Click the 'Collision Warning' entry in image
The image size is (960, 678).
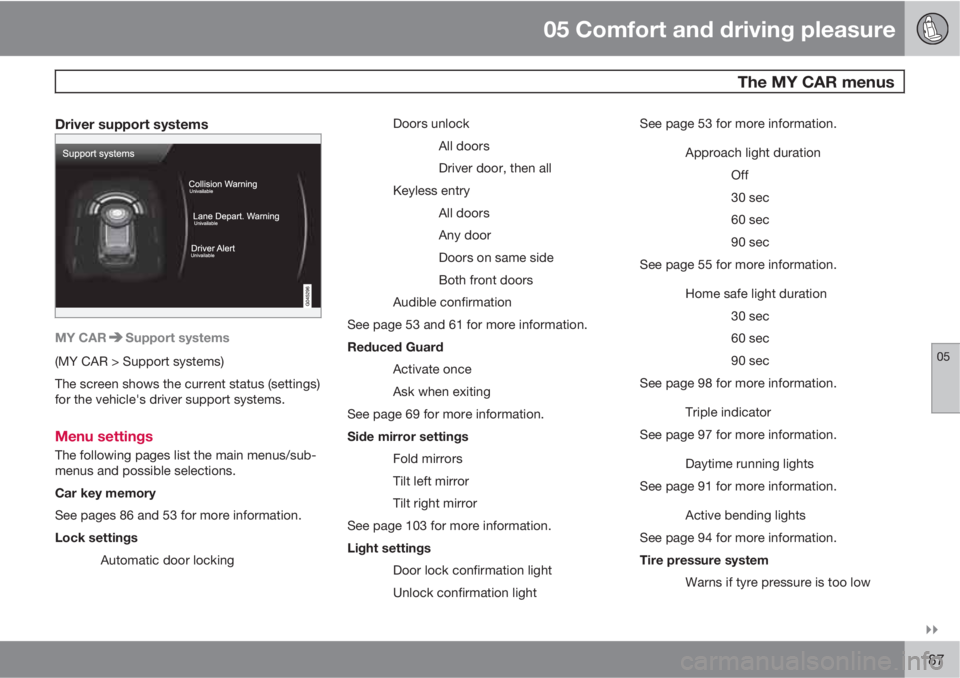[x=223, y=184]
